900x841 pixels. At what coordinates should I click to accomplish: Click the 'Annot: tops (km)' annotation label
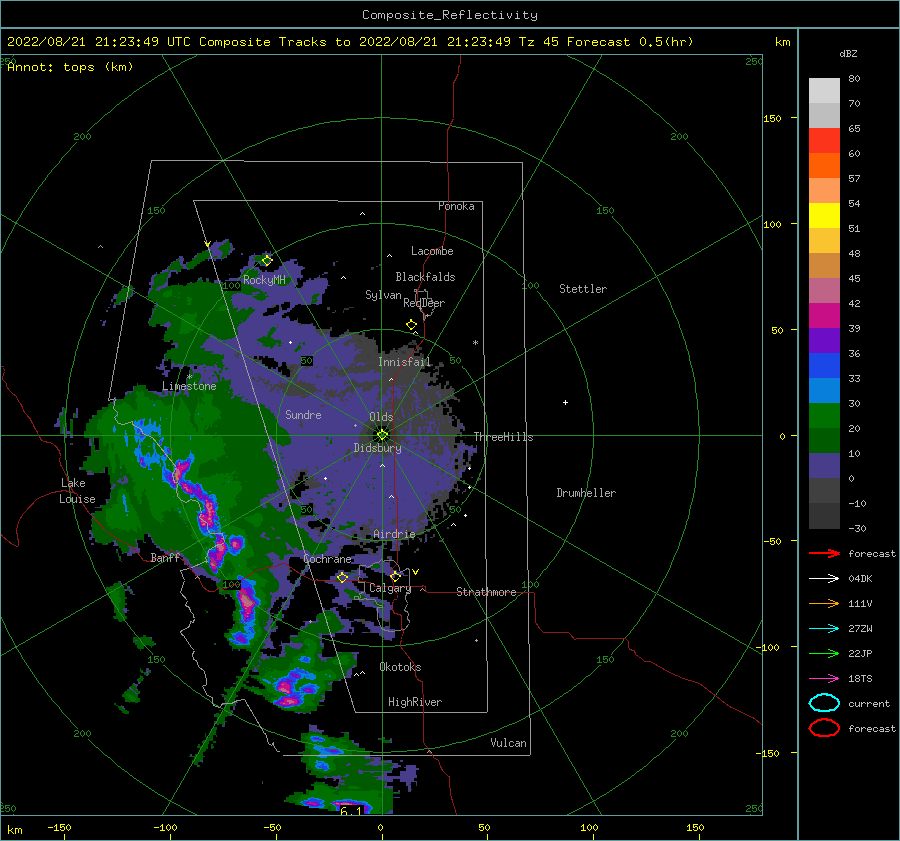coord(70,67)
